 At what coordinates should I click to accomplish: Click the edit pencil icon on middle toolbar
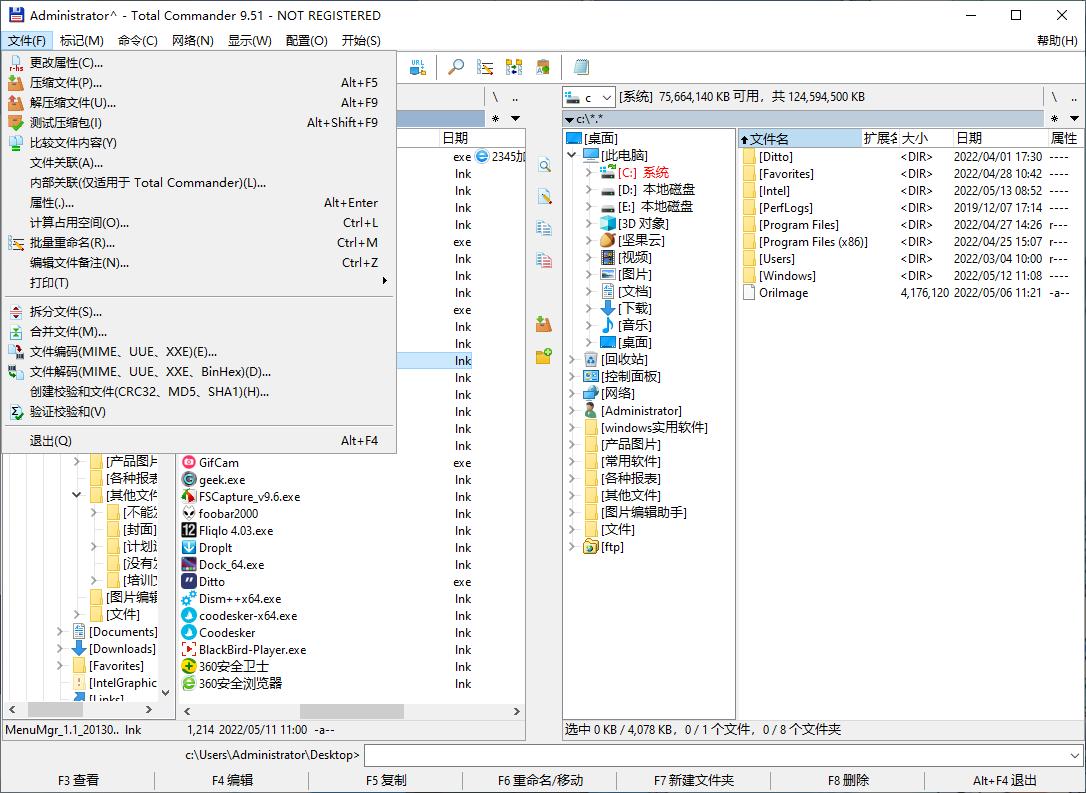click(x=544, y=197)
